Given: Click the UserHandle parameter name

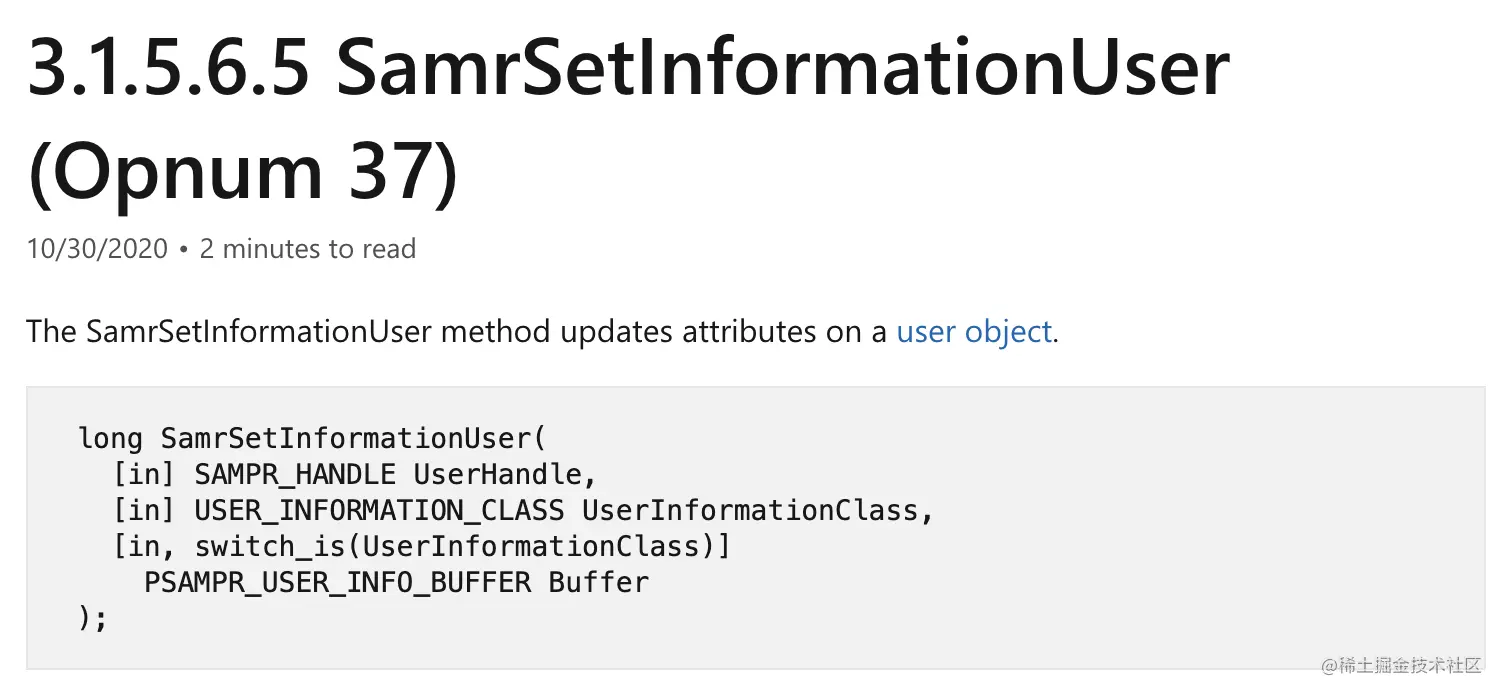Looking at the screenshot, I should tap(505, 474).
